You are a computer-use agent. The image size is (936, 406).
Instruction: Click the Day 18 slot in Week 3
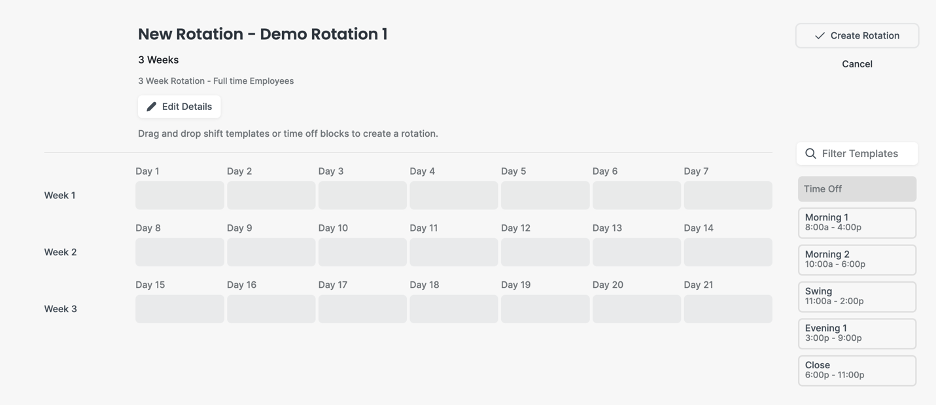454,309
